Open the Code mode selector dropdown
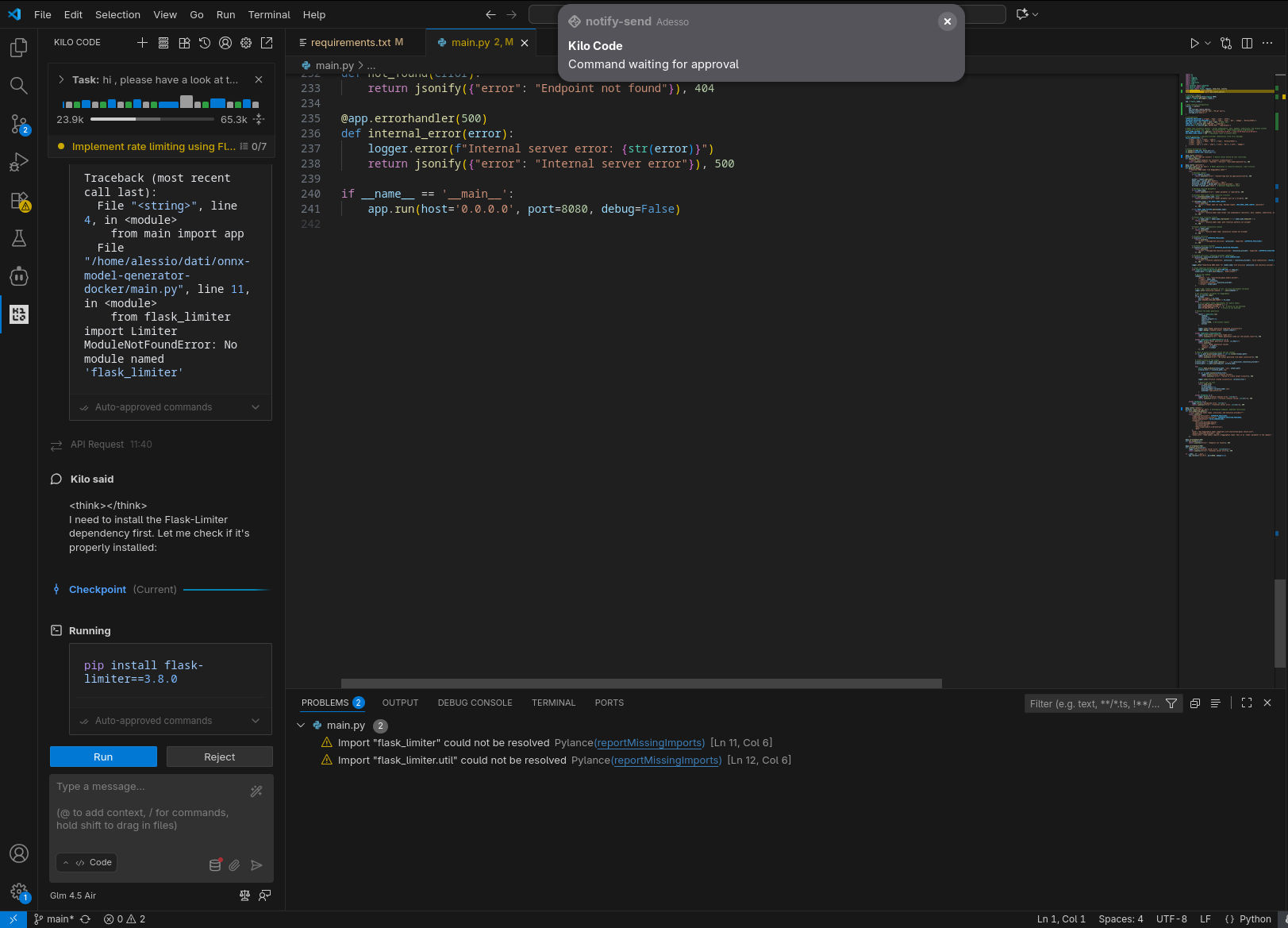This screenshot has width=1288, height=928. click(x=87, y=863)
